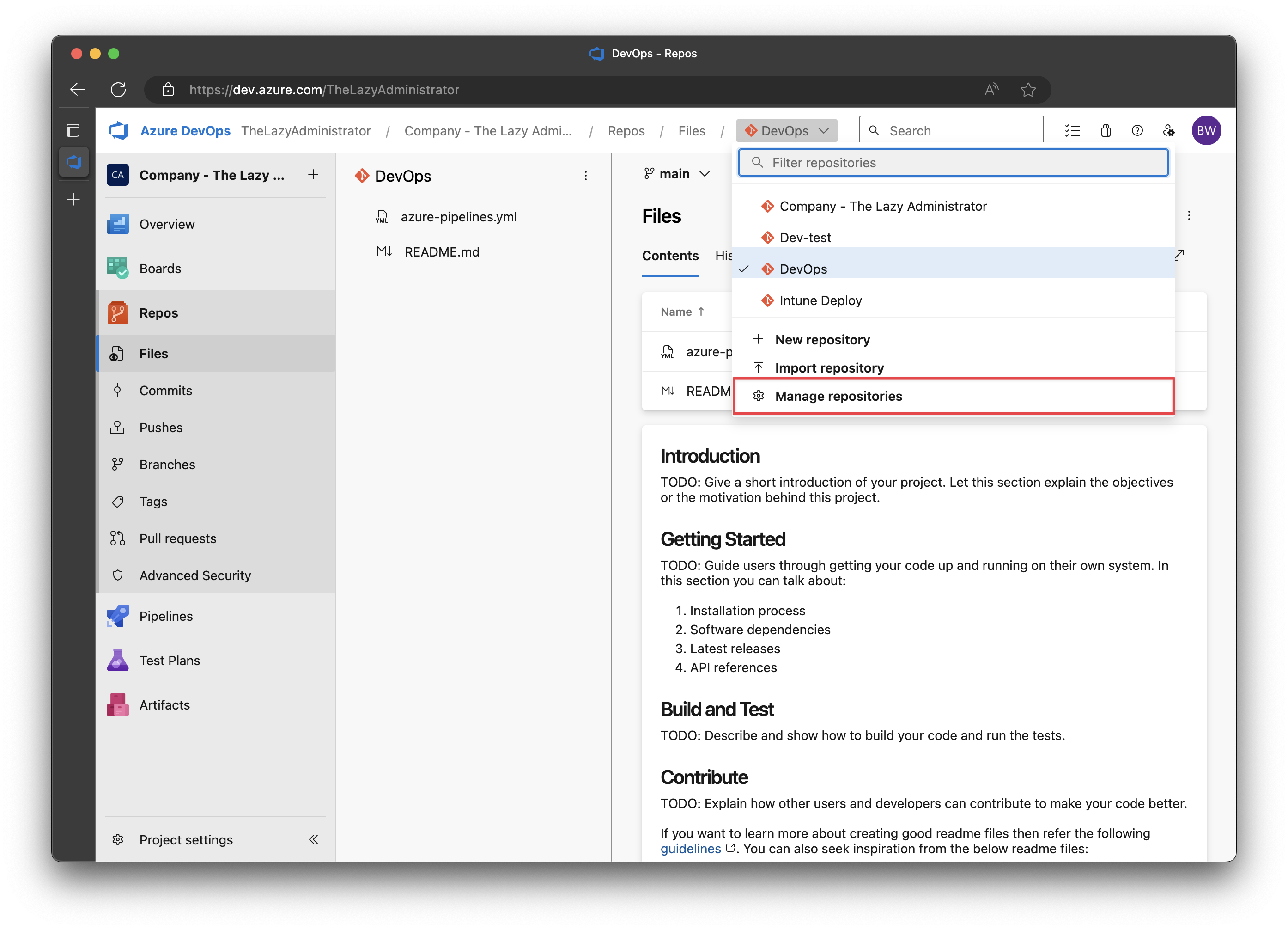The width and height of the screenshot is (1288, 930).
Task: Click the Repos breadcrumb
Action: (626, 131)
